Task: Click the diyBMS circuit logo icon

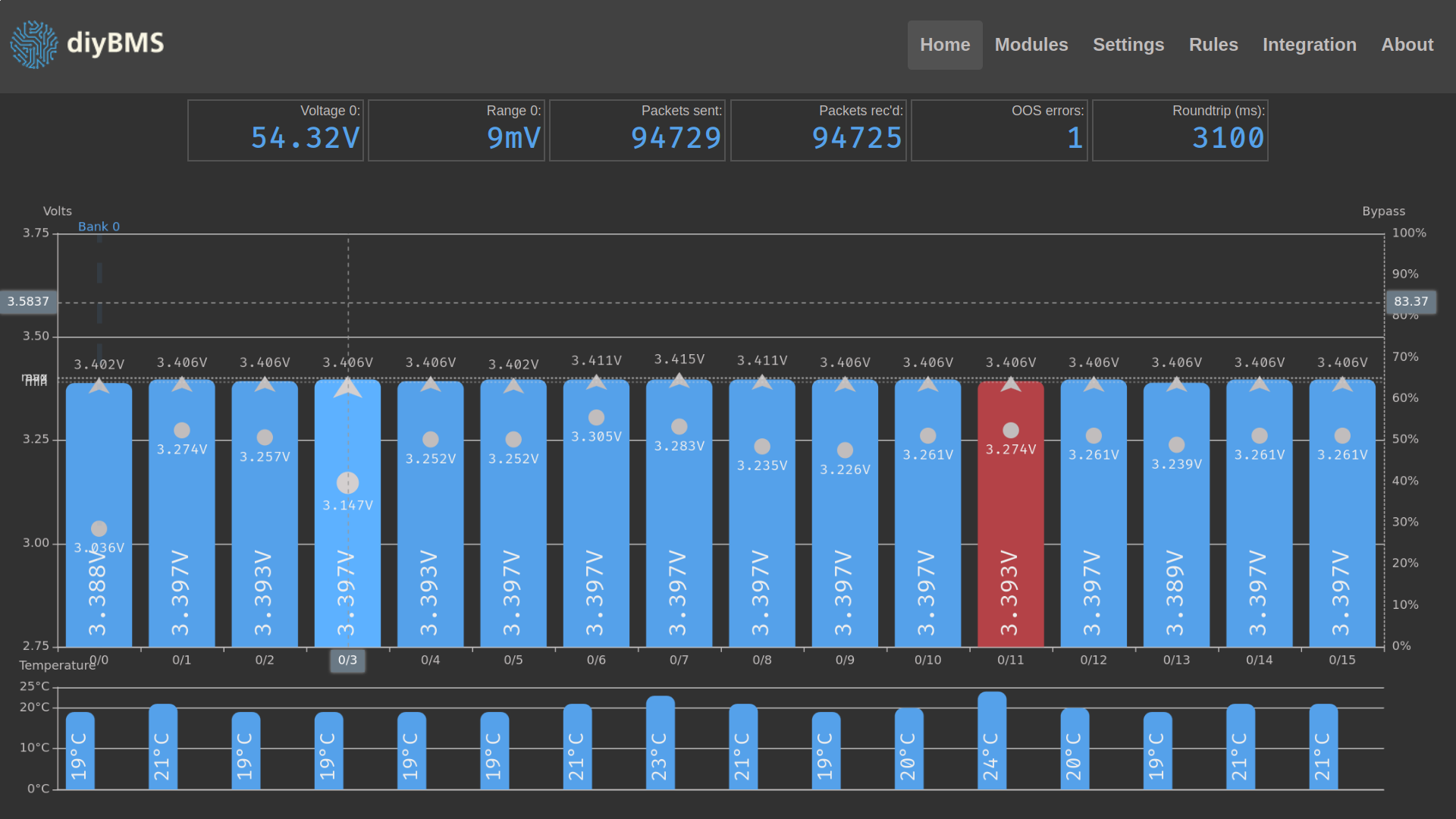Action: pyautogui.click(x=34, y=45)
